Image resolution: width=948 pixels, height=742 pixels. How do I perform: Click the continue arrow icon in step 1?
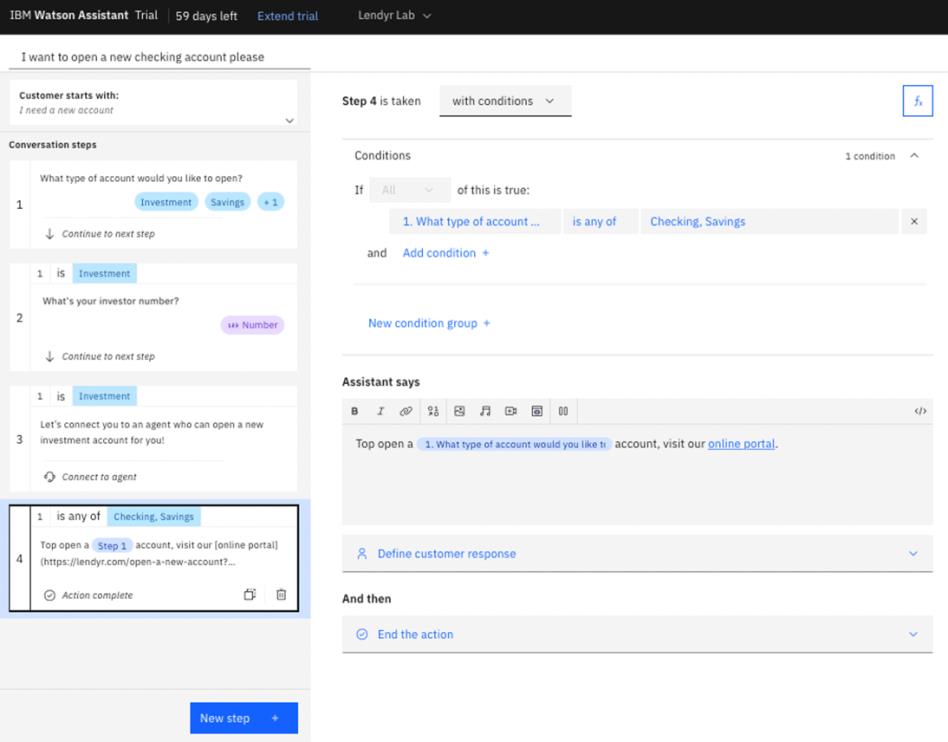pyautogui.click(x=50, y=233)
